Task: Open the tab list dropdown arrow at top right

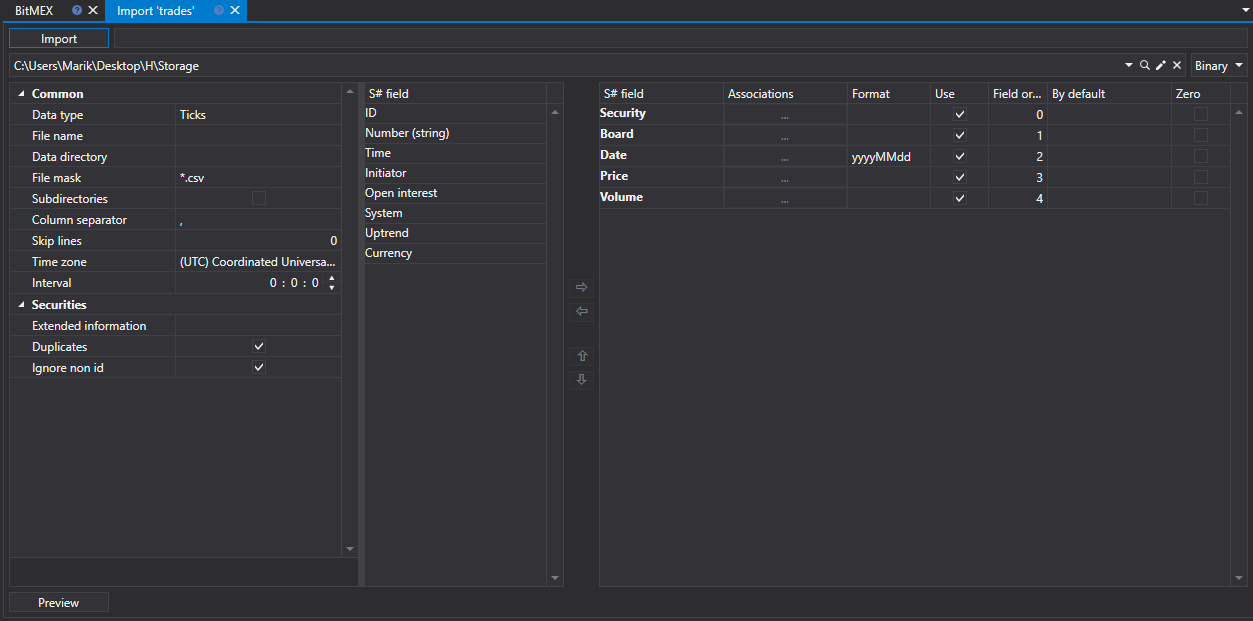Action: [1244, 10]
